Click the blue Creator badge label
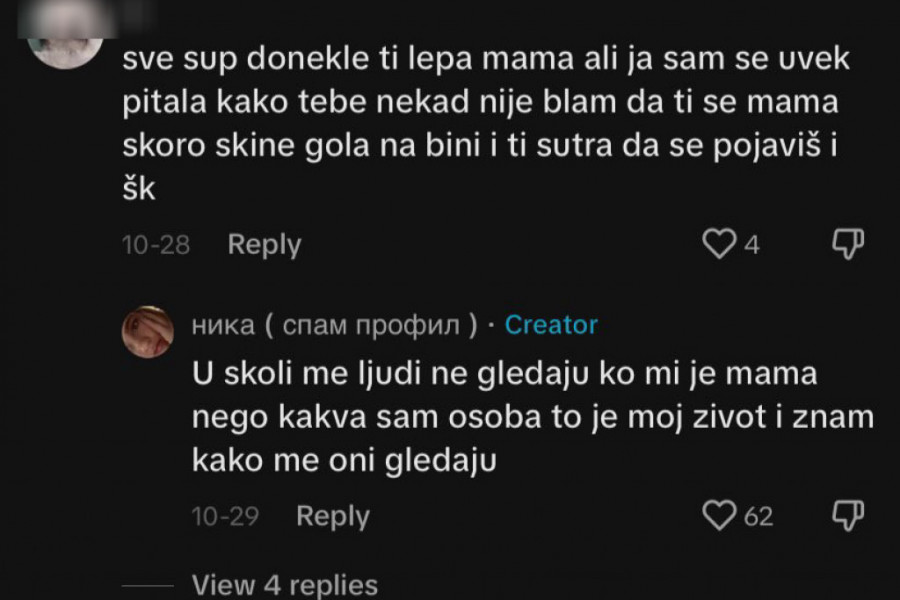The height and width of the screenshot is (600, 900). (x=551, y=325)
